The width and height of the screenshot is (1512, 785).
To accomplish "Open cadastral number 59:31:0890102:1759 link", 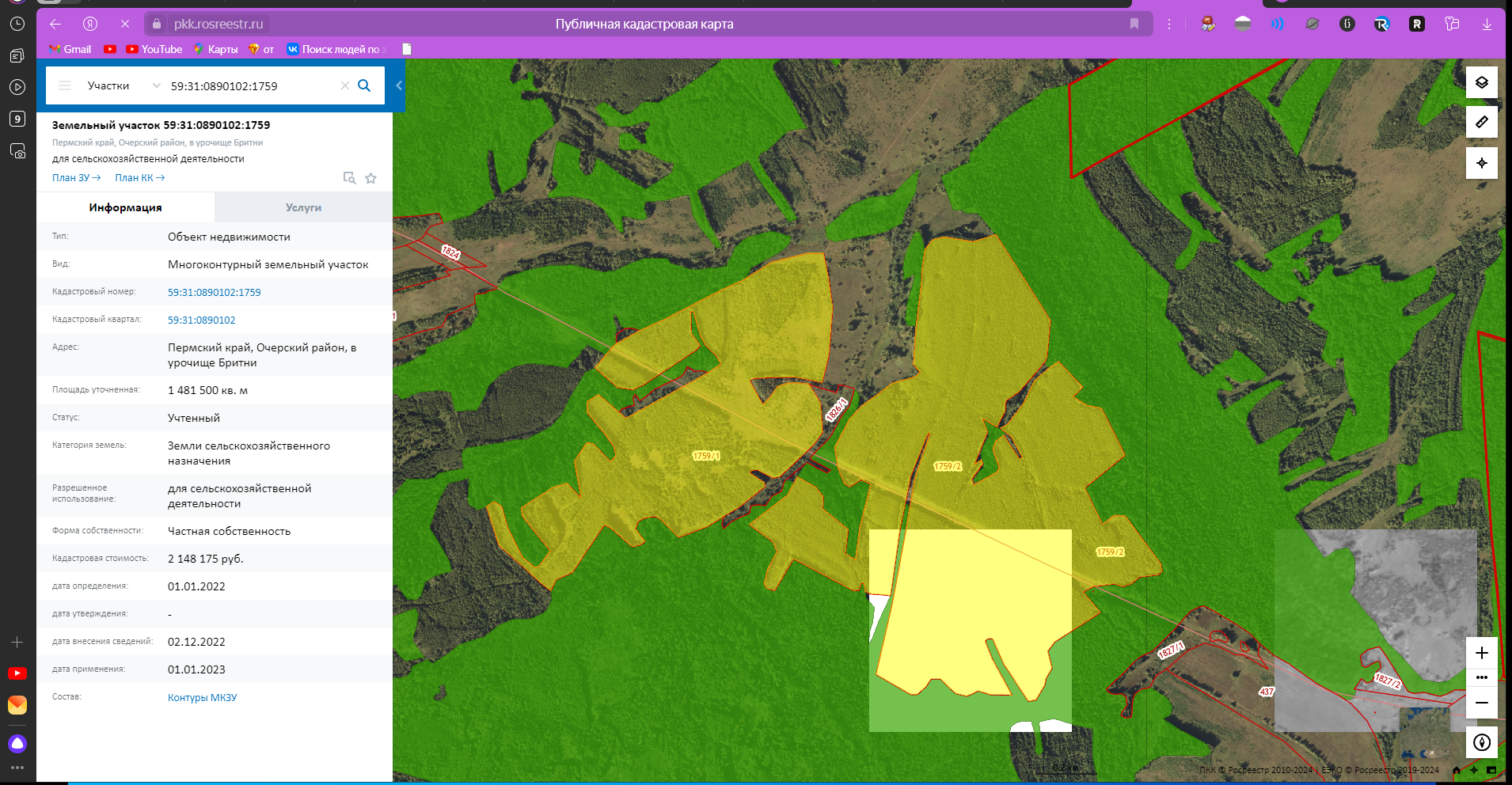I will coord(214,292).
